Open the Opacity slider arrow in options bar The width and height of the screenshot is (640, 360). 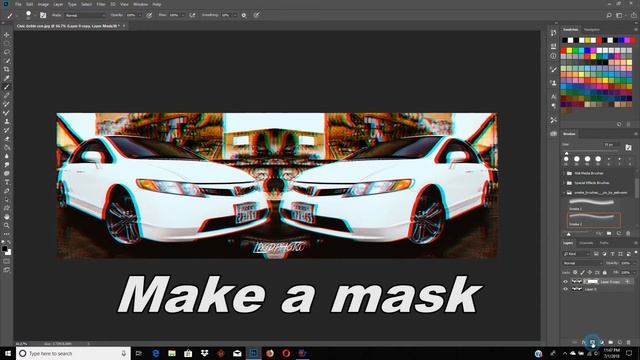140,15
